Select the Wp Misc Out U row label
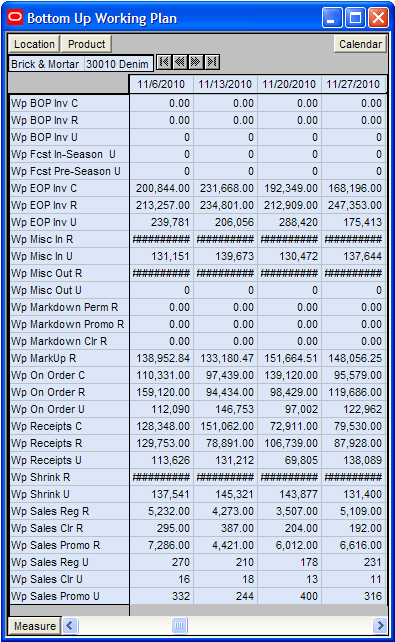Viewport: 395px width, 642px height. point(69,290)
